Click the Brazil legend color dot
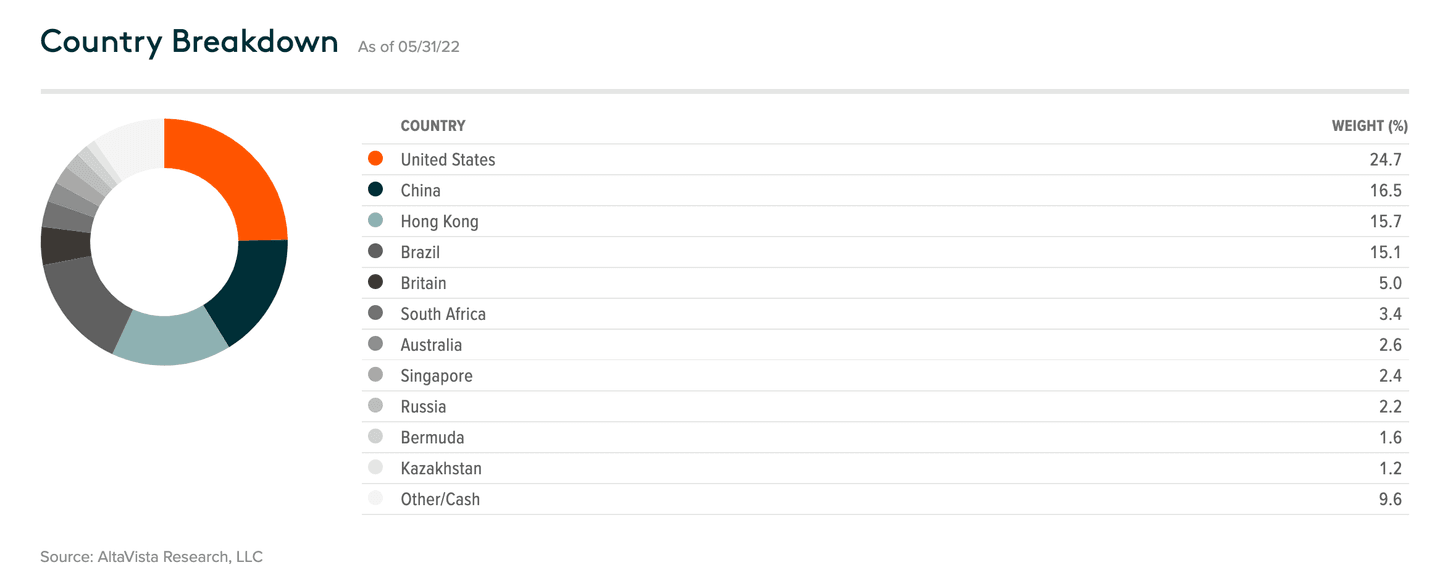The width and height of the screenshot is (1440, 583). (x=376, y=252)
